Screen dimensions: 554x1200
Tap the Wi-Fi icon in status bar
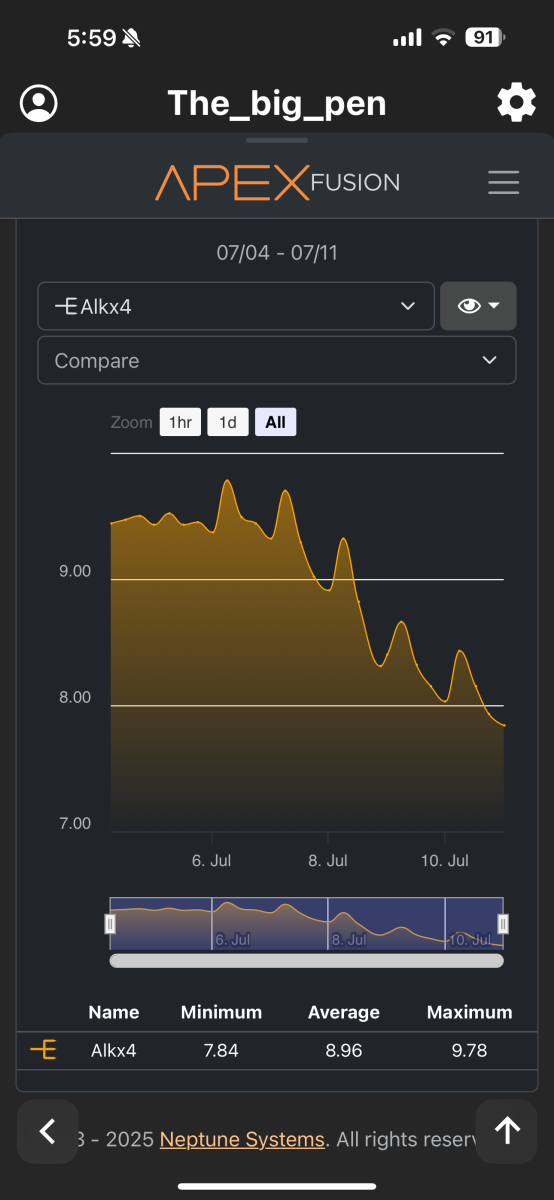[443, 37]
